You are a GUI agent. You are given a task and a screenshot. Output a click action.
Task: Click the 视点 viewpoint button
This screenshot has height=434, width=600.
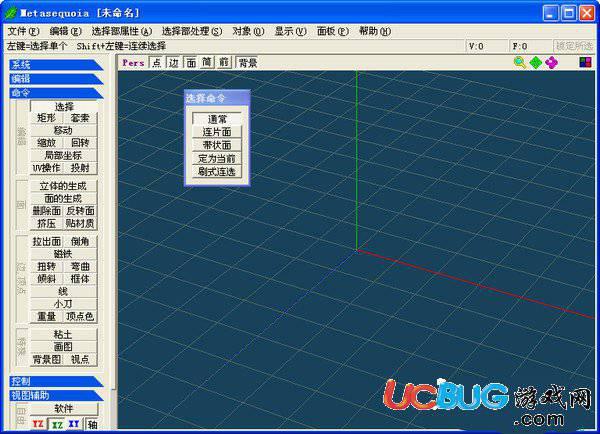click(80, 359)
